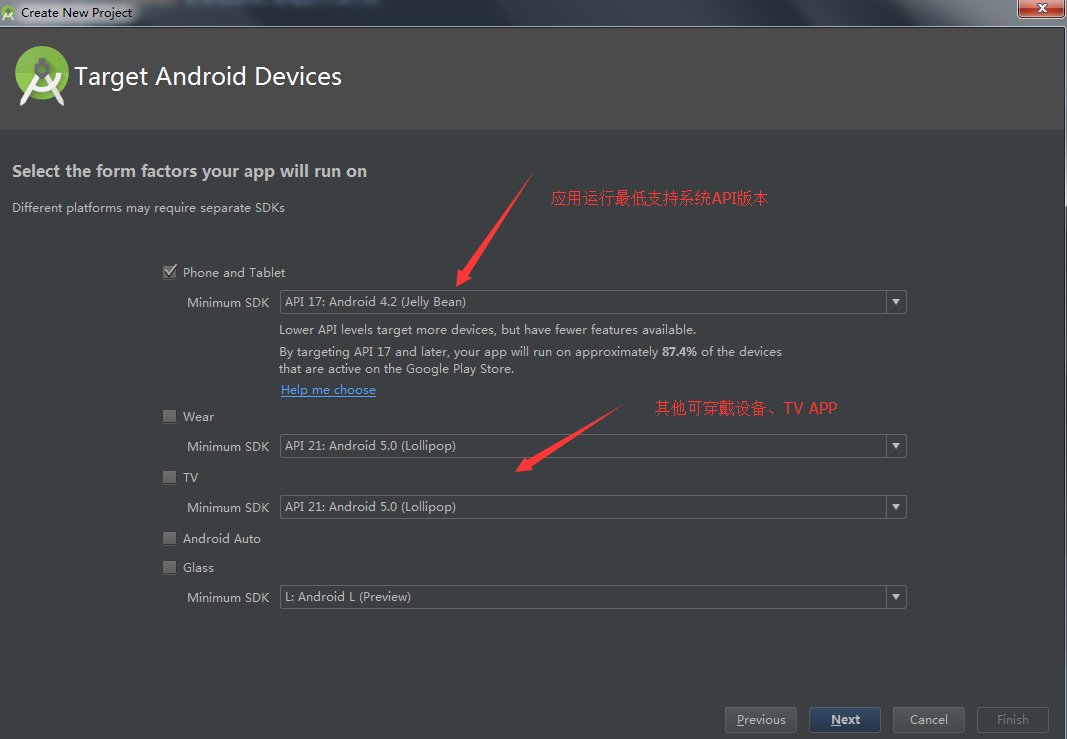Open the Help me choose link
Screen dimensions: 1067x739
click(x=328, y=390)
